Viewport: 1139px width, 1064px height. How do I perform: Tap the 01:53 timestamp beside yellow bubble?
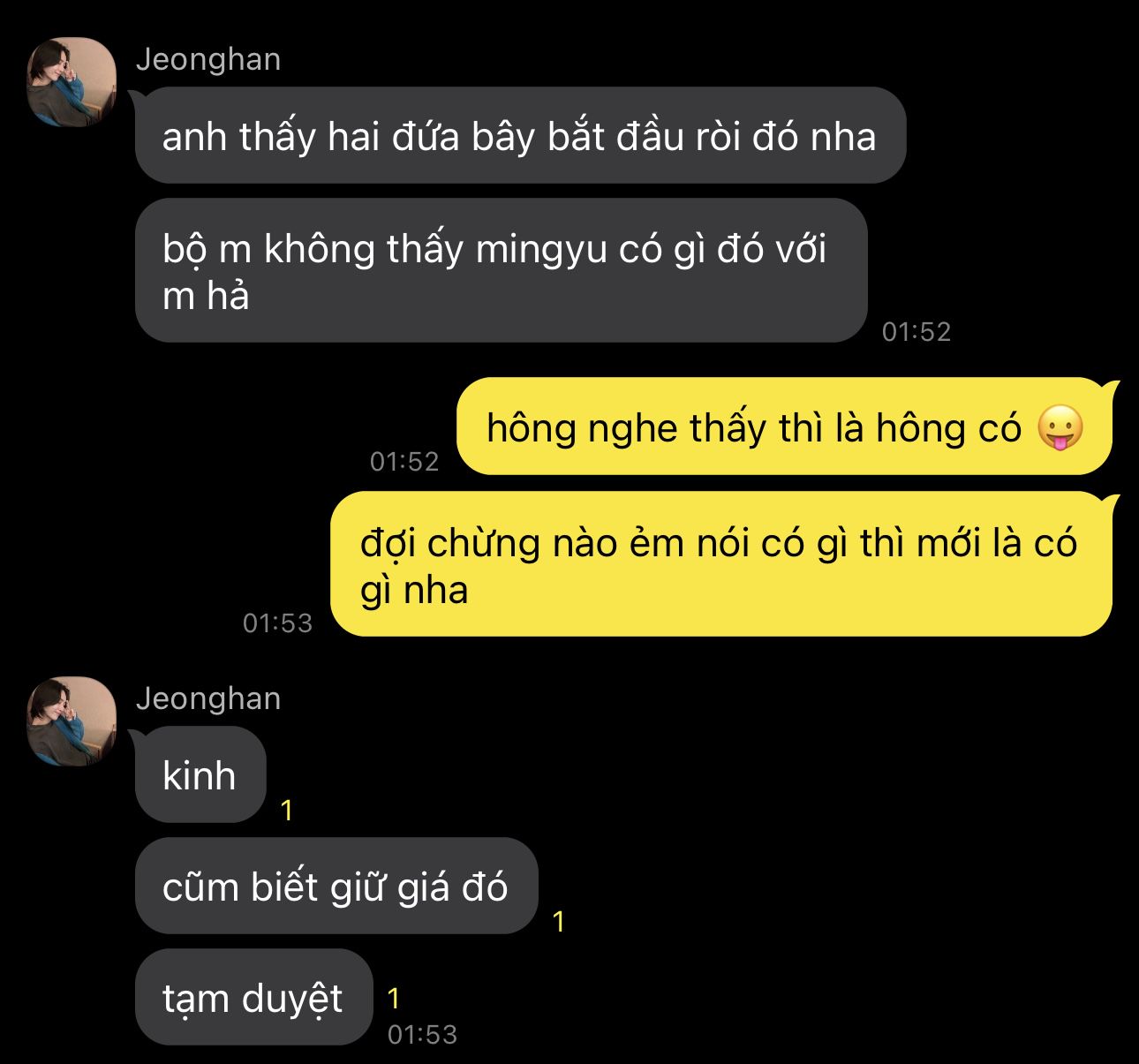(277, 623)
